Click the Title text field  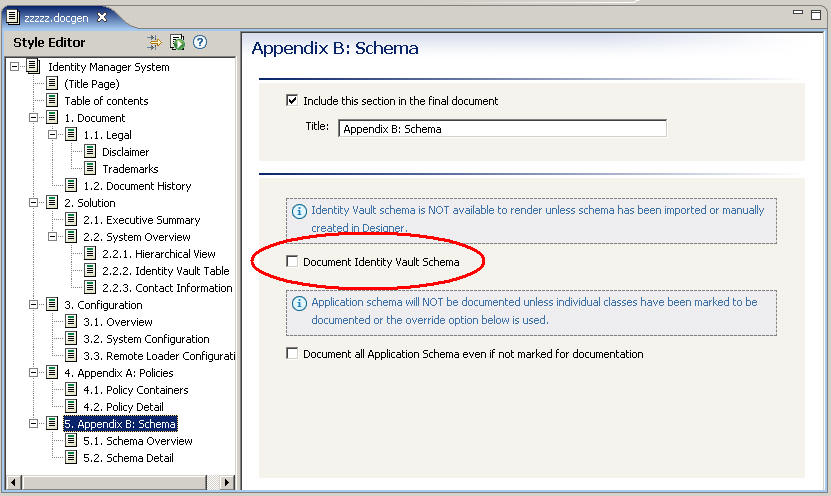coord(502,129)
